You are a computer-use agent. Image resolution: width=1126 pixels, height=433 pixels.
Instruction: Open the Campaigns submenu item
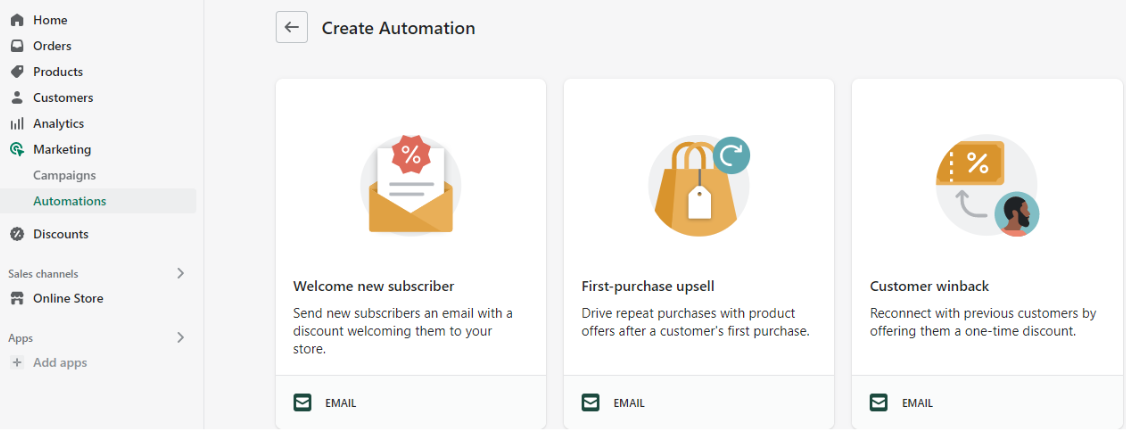click(65, 175)
